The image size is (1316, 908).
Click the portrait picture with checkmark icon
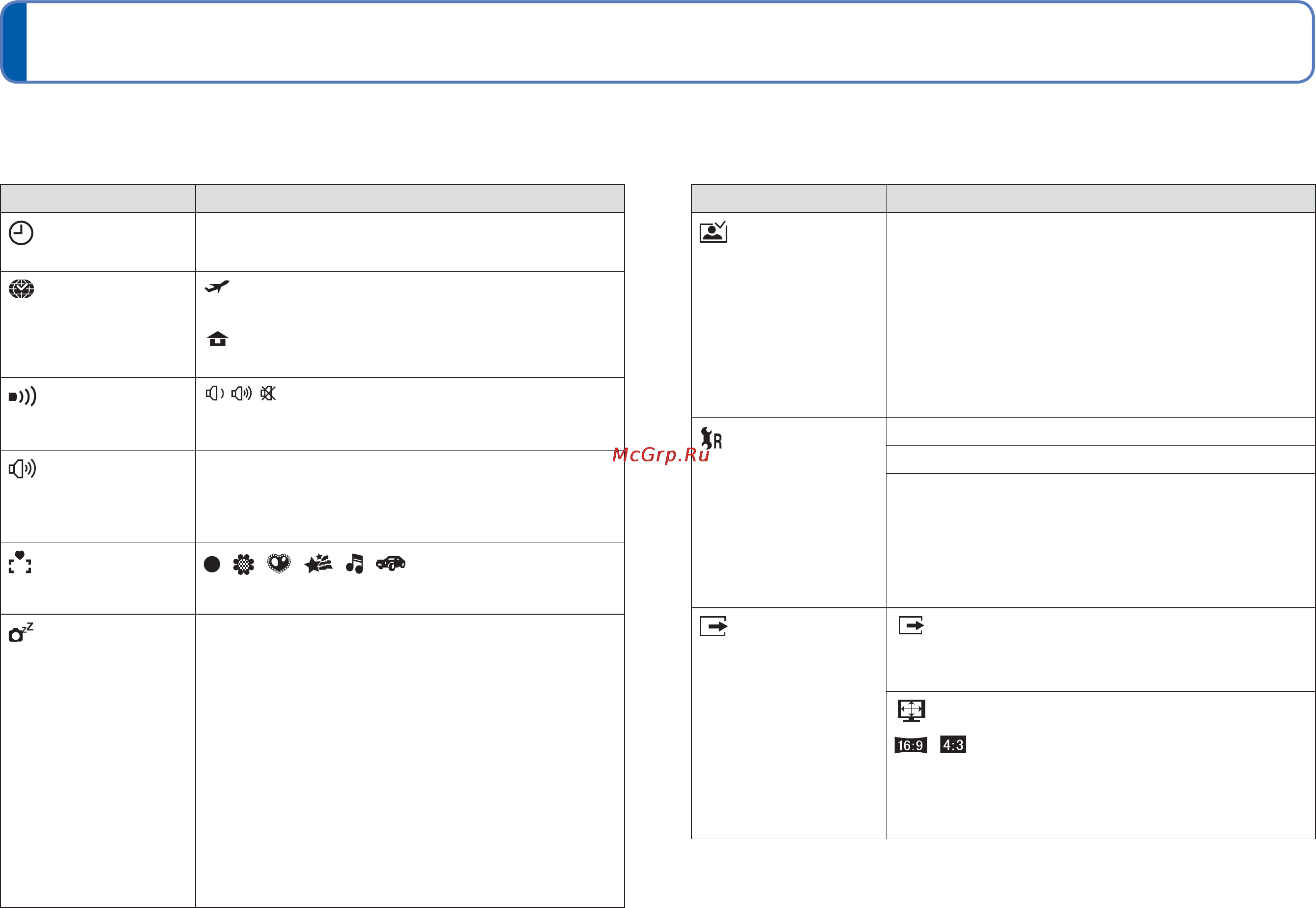(714, 231)
